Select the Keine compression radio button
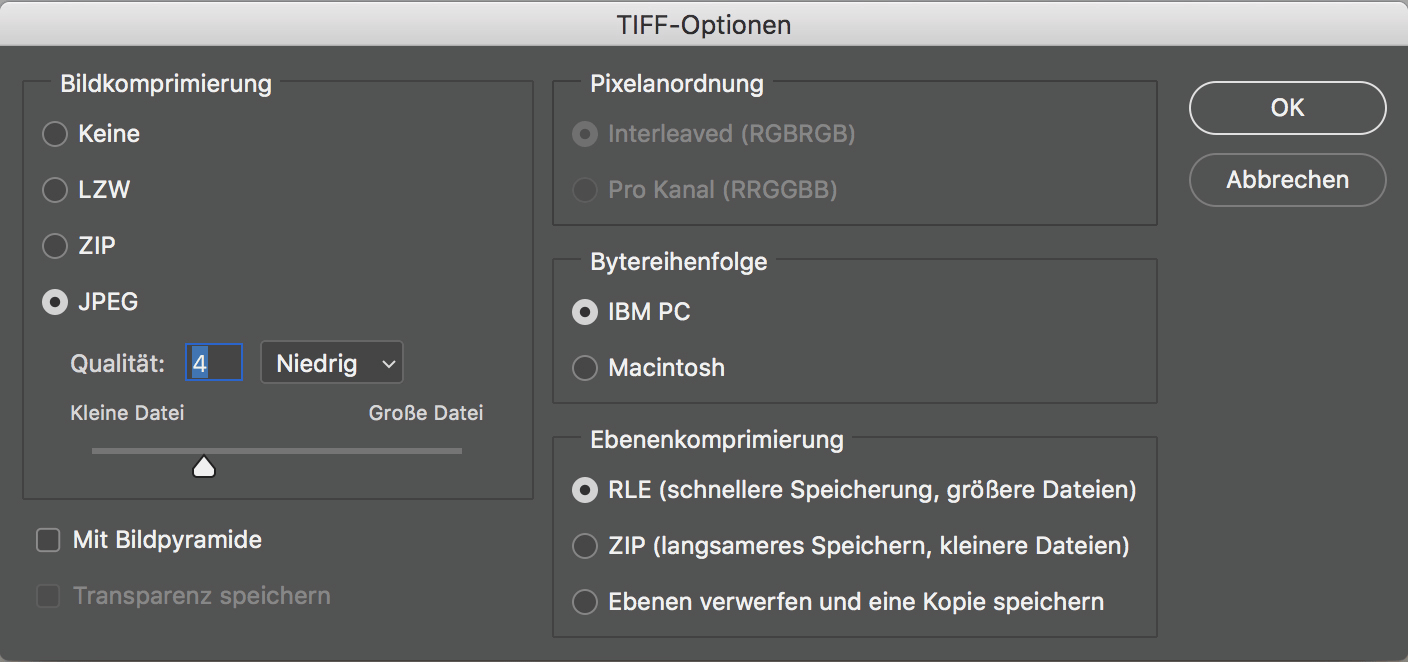The height and width of the screenshot is (662, 1408). point(55,133)
